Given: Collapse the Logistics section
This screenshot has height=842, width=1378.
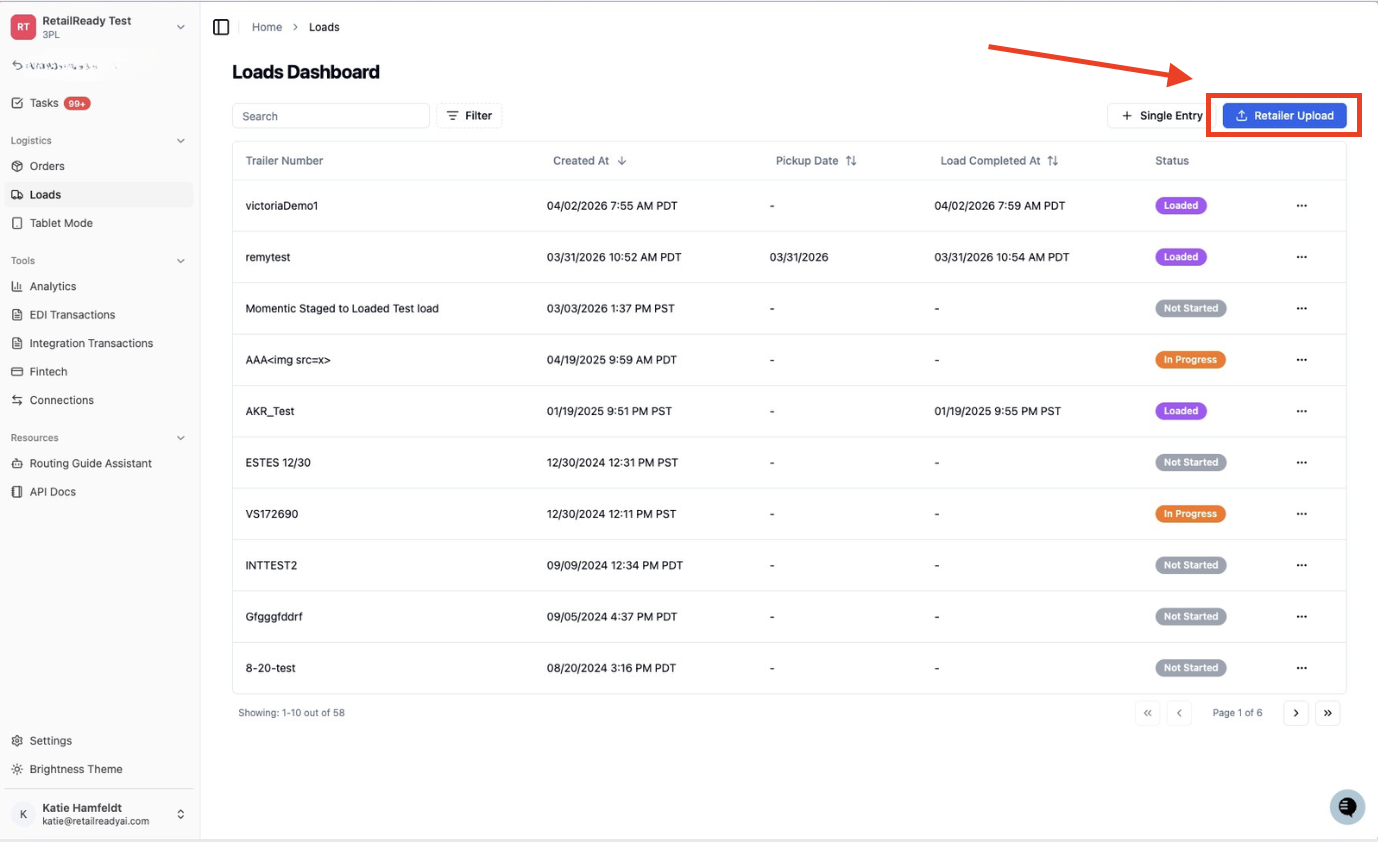Looking at the screenshot, I should click(181, 141).
